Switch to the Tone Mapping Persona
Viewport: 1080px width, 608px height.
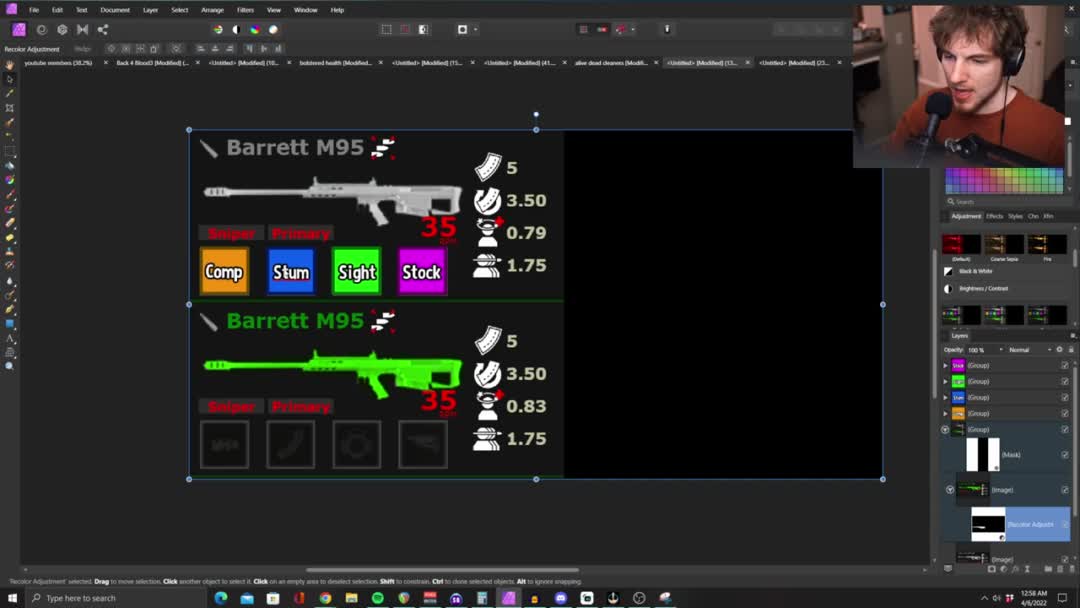tap(83, 30)
